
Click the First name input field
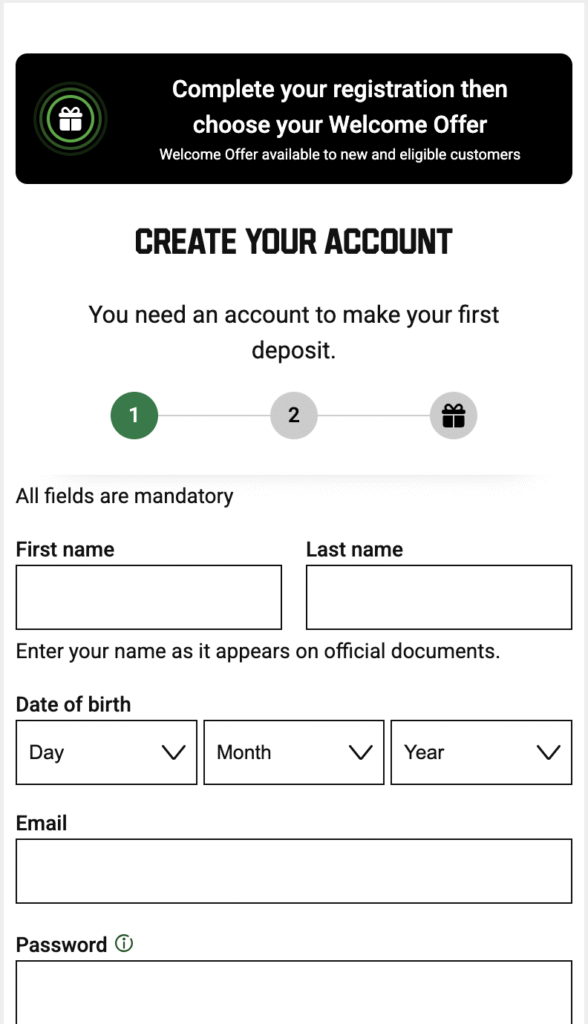tap(148, 597)
